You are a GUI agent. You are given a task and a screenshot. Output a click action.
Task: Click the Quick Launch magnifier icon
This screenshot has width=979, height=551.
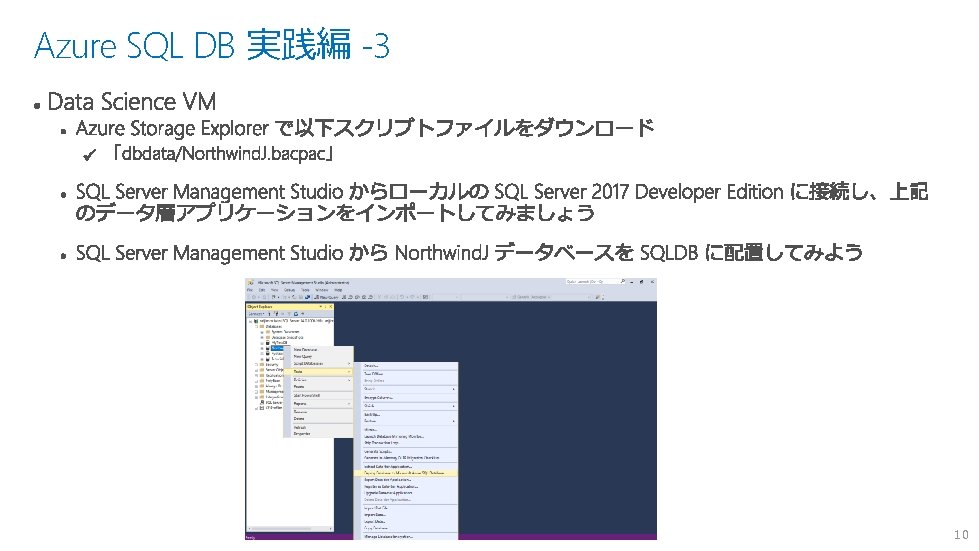[x=622, y=281]
